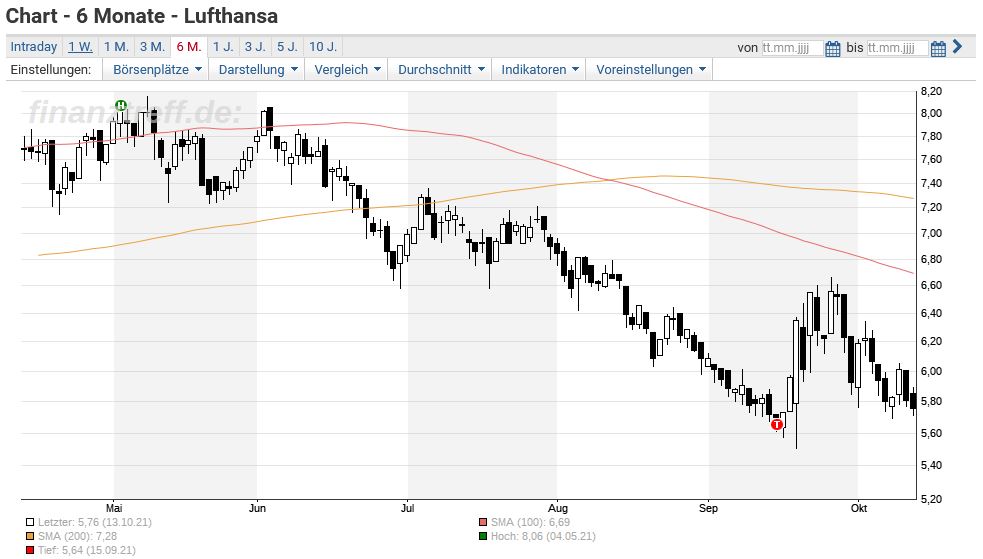The image size is (983, 559).
Task: Expand the Durchschnitt dropdown
Action: pos(441,70)
